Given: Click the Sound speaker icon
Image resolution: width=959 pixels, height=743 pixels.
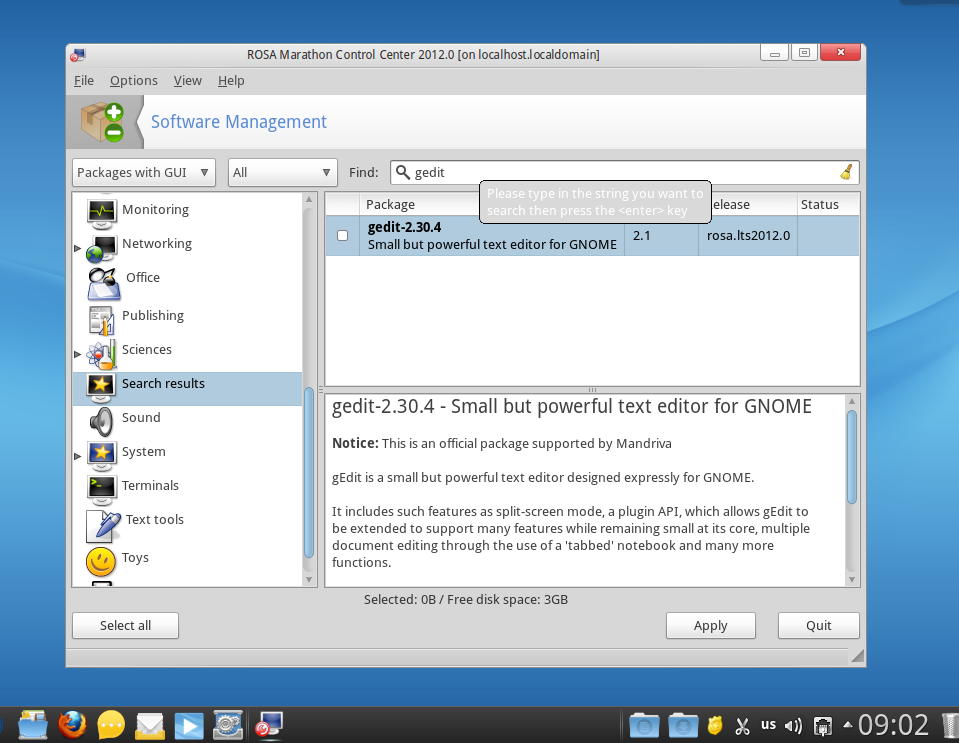Looking at the screenshot, I should tap(101, 422).
